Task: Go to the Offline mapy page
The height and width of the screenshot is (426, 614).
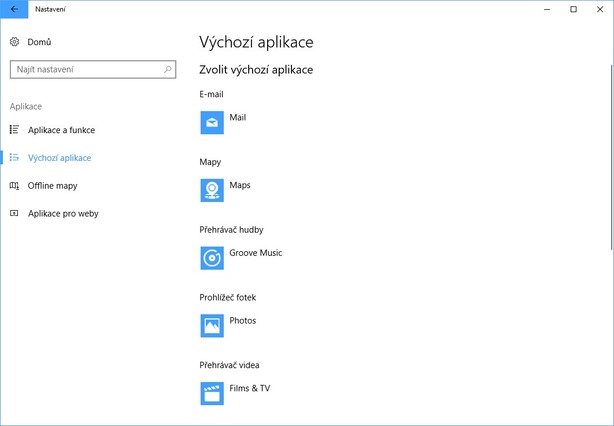Action: click(x=52, y=186)
